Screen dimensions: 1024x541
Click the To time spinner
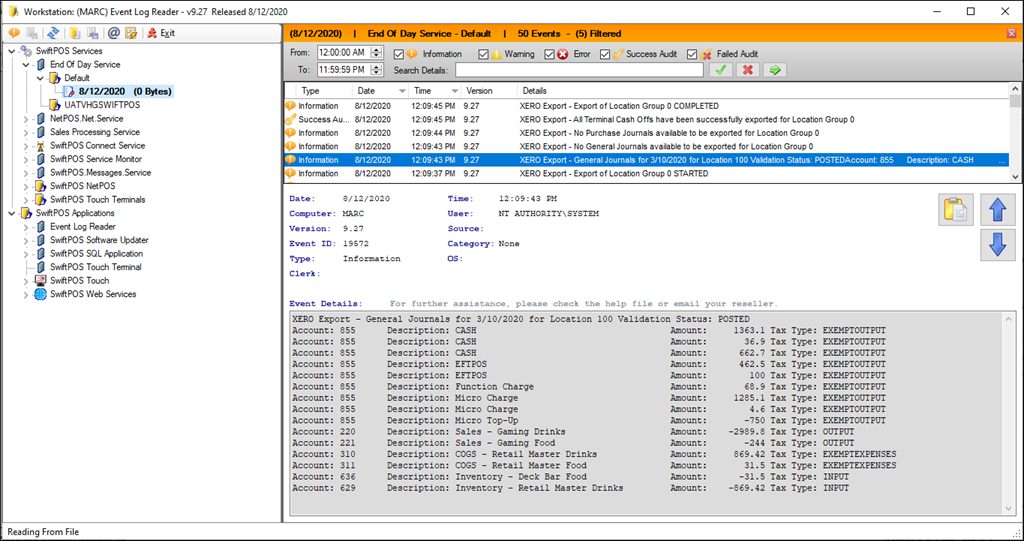tap(377, 69)
